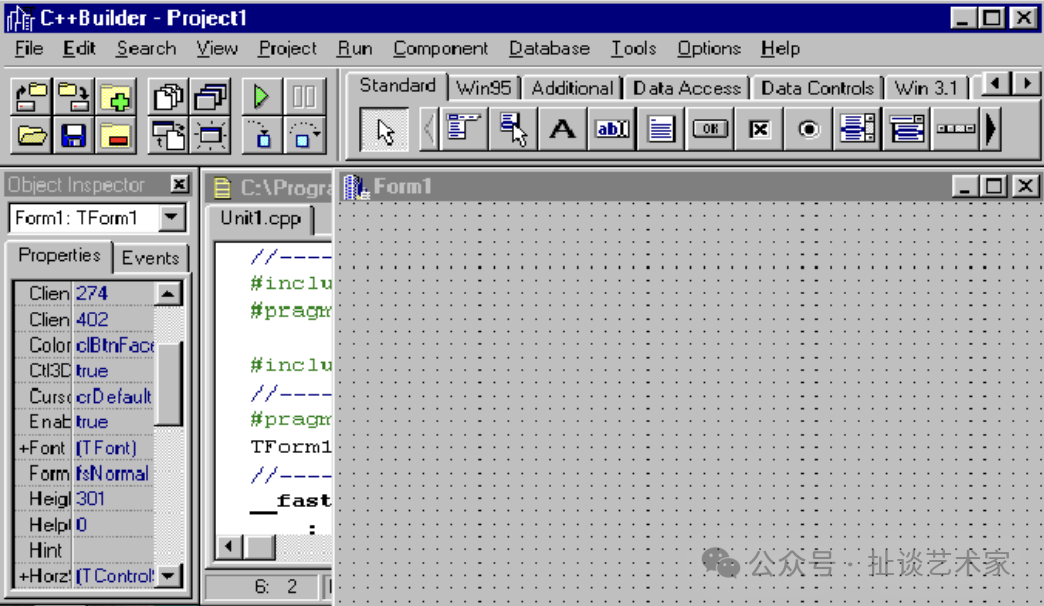Click the Save All toolbar icon

point(73,98)
